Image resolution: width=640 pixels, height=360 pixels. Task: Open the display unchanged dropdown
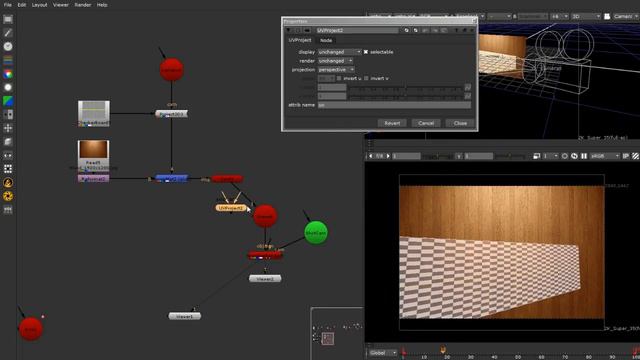pos(340,52)
